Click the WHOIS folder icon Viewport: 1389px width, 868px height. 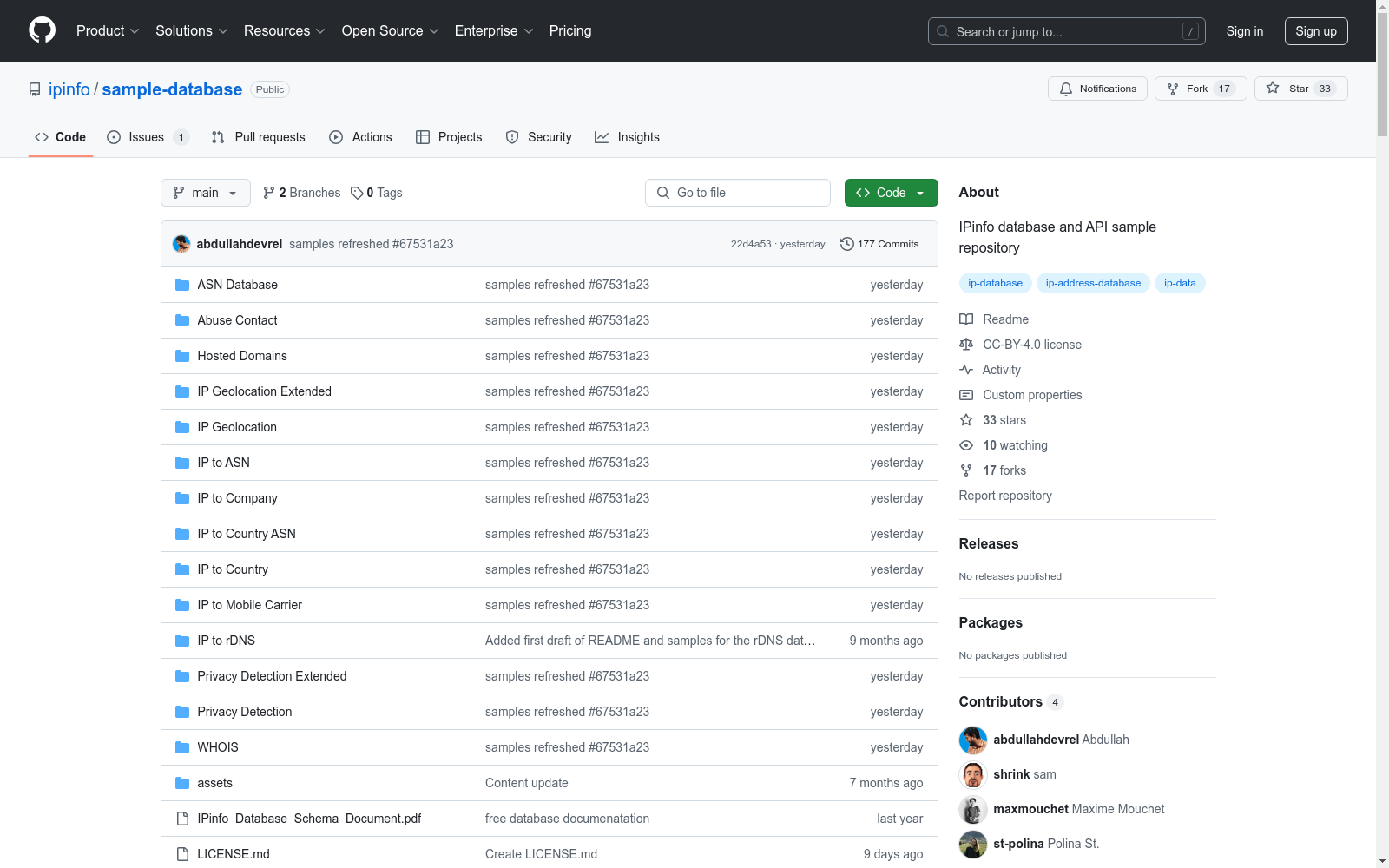(x=182, y=747)
